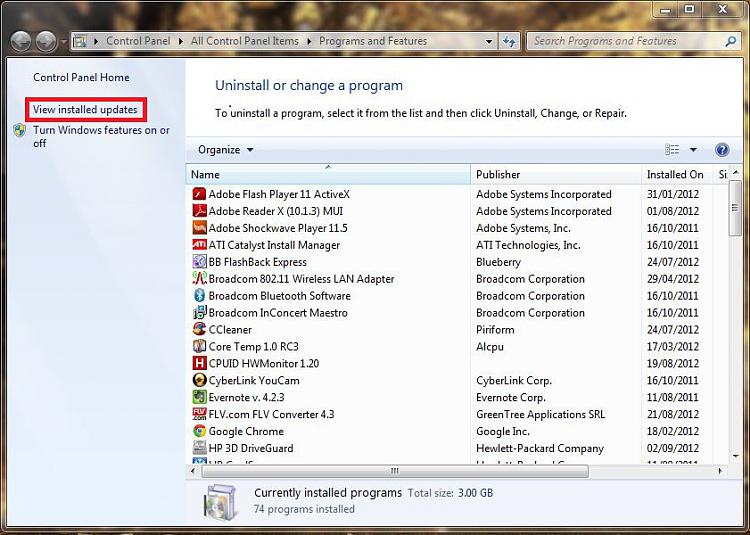Click the vertical scrollbar down arrow

(736, 456)
